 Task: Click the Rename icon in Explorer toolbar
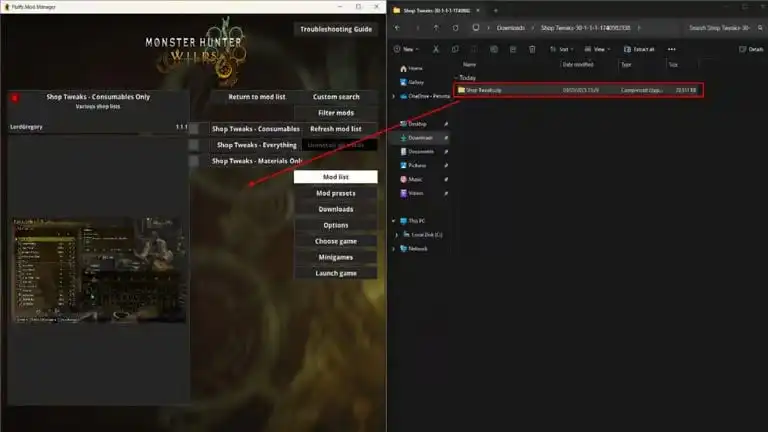[x=494, y=49]
